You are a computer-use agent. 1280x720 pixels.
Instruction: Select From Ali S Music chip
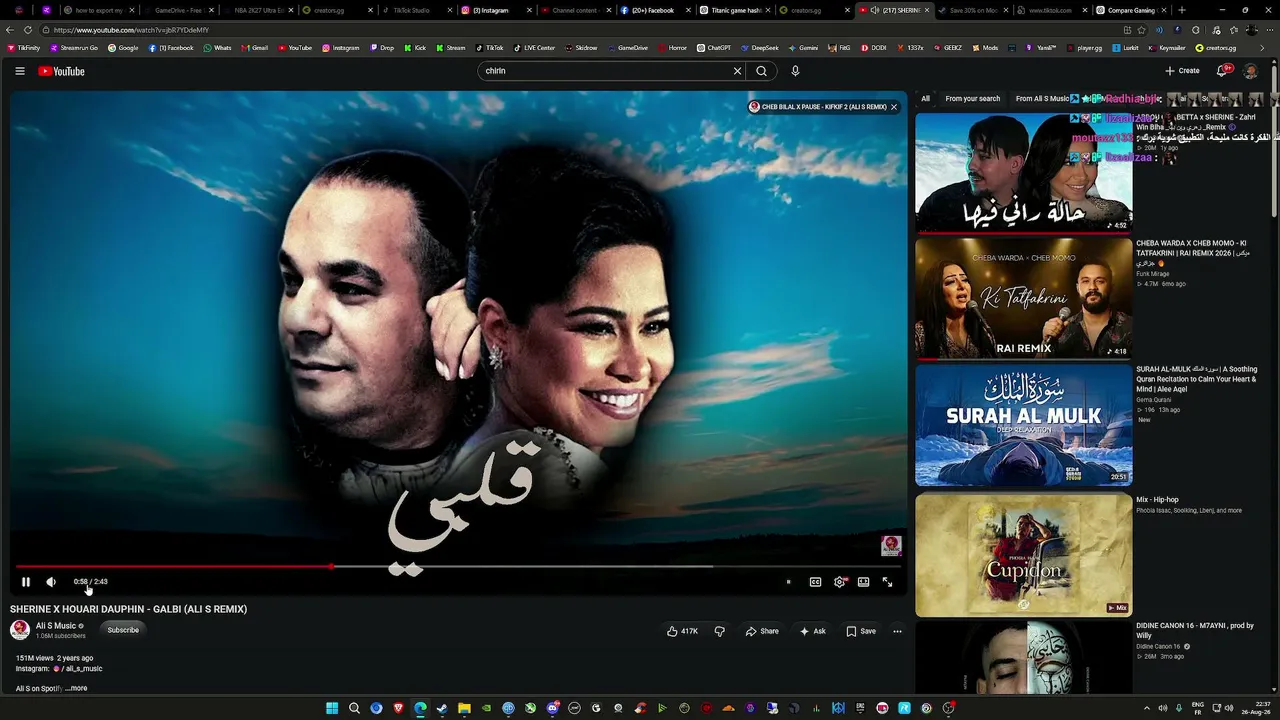[x=1042, y=99]
